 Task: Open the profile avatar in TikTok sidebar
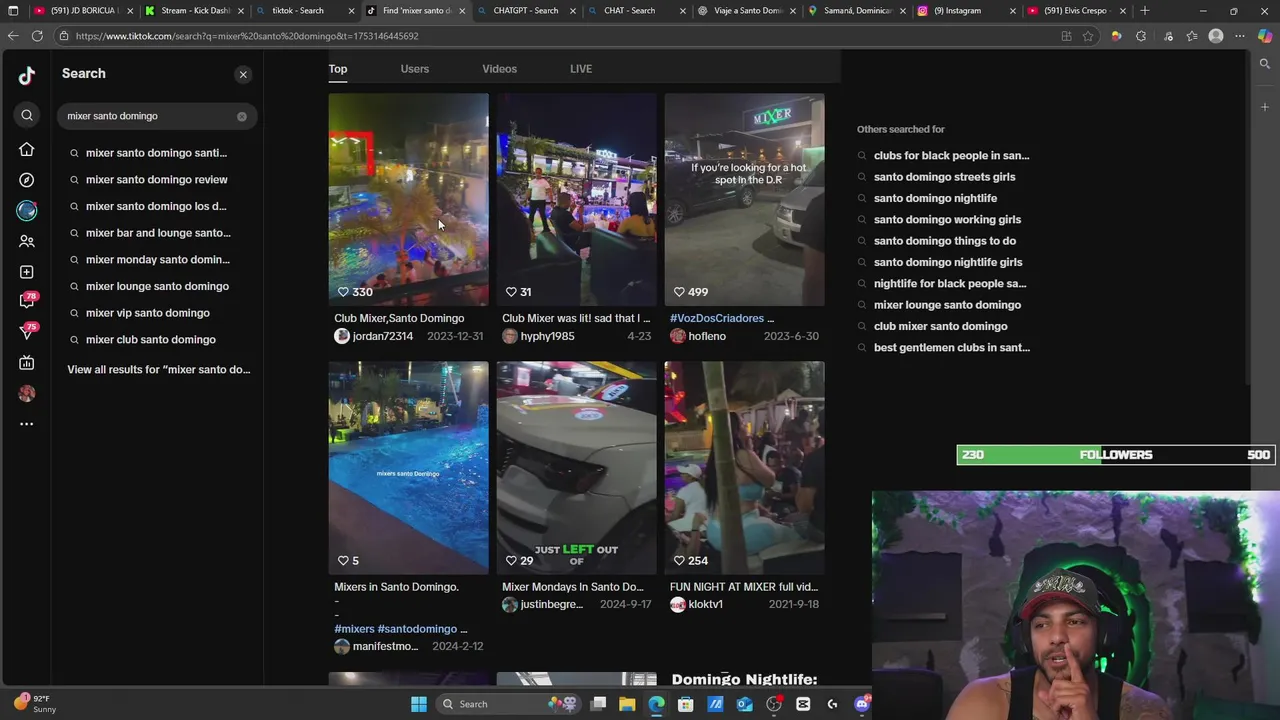pyautogui.click(x=27, y=393)
